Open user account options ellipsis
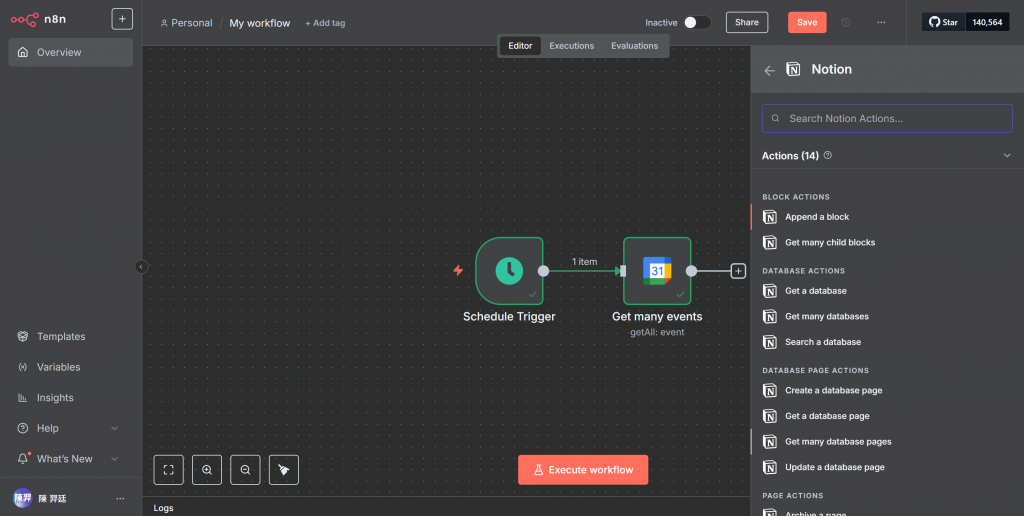The width and height of the screenshot is (1024, 516). (120, 498)
